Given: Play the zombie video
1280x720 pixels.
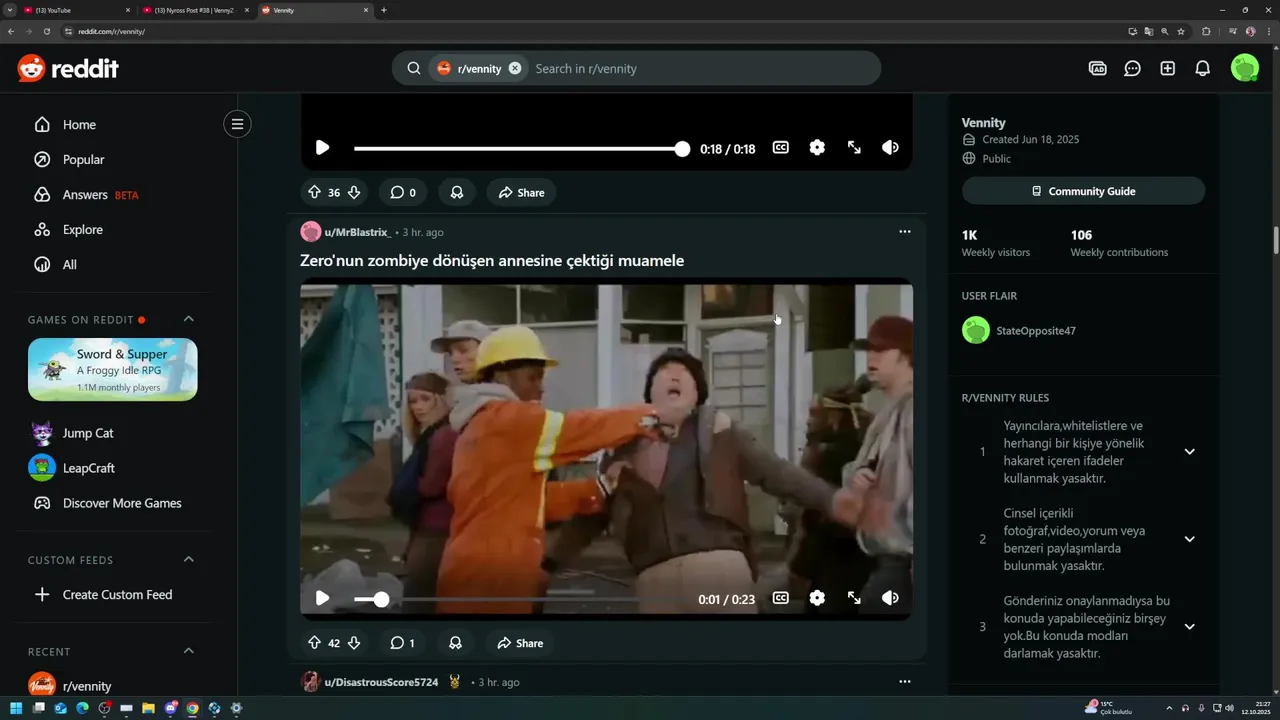Looking at the screenshot, I should click(x=322, y=598).
